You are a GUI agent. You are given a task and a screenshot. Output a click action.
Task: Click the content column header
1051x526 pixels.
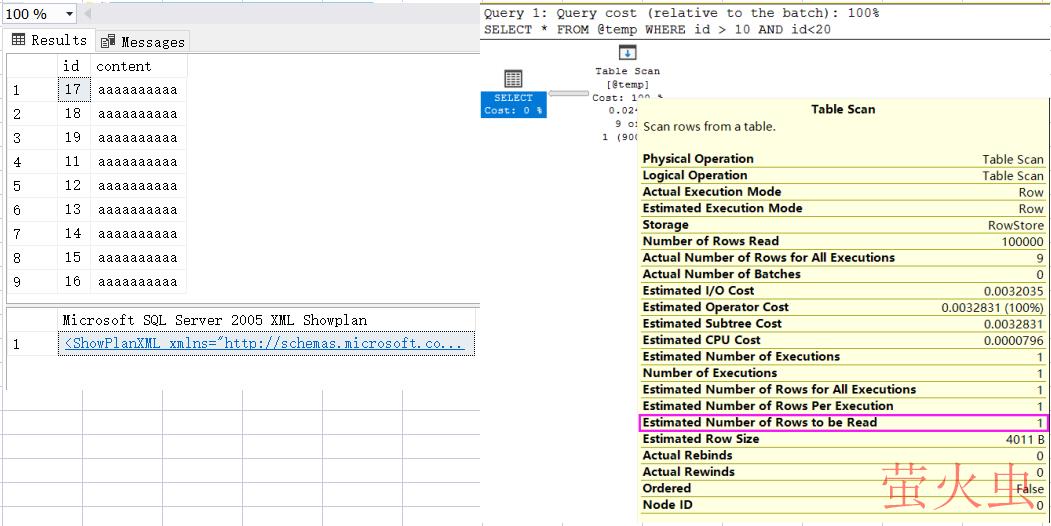123,66
